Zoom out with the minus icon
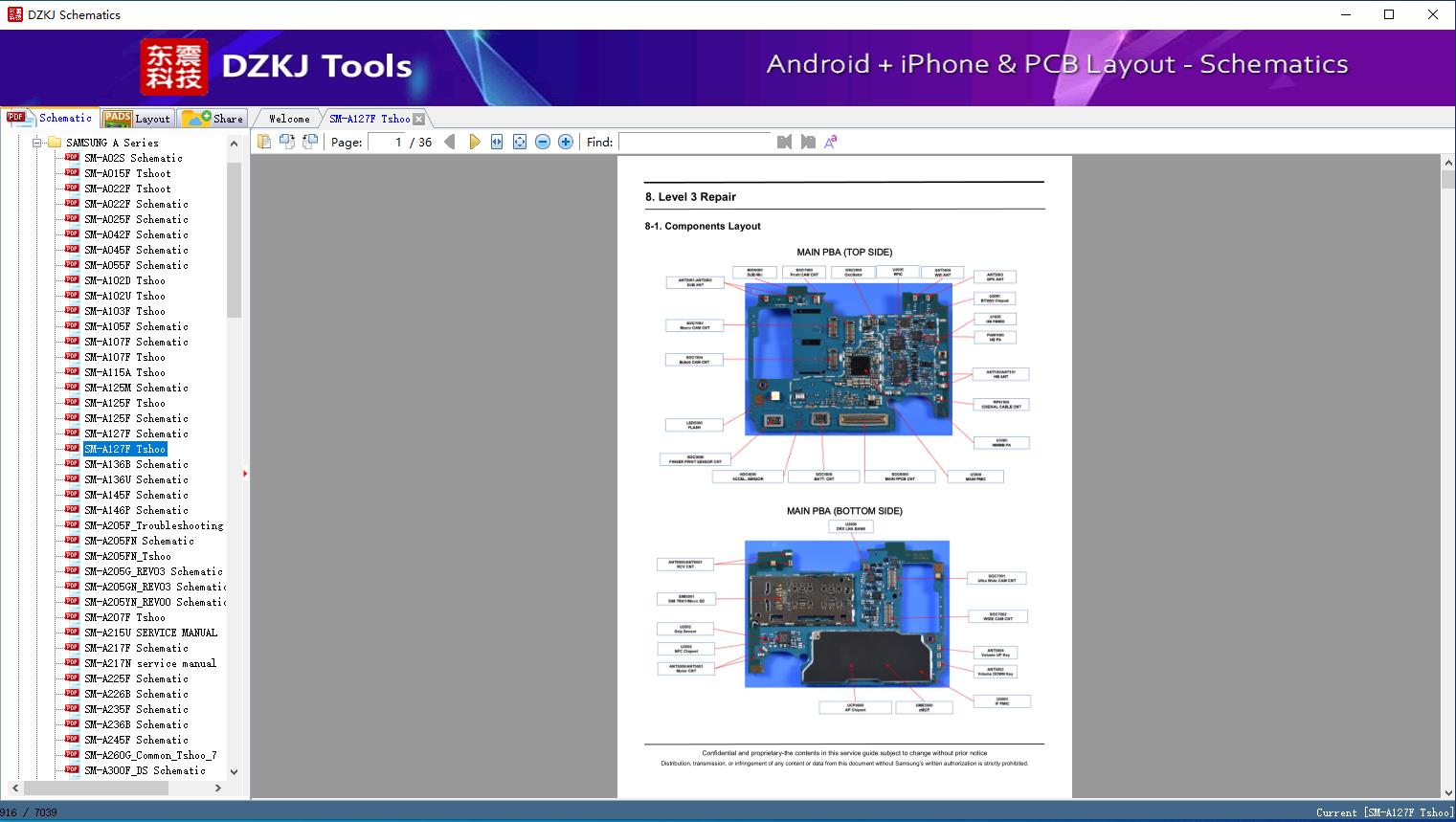Screen dimensions: 1456x822 (x=543, y=142)
